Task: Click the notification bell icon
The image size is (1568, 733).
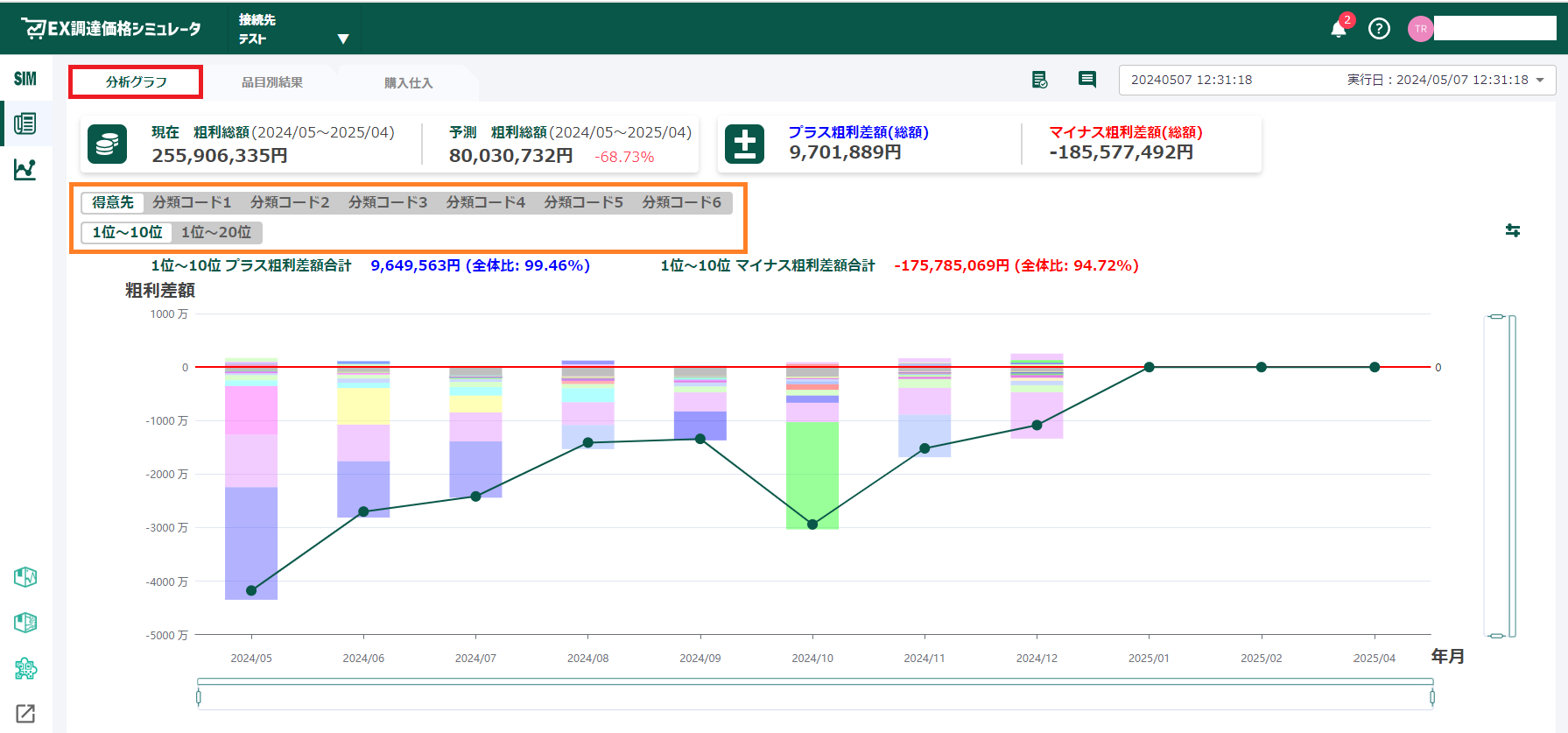Action: pyautogui.click(x=1339, y=30)
